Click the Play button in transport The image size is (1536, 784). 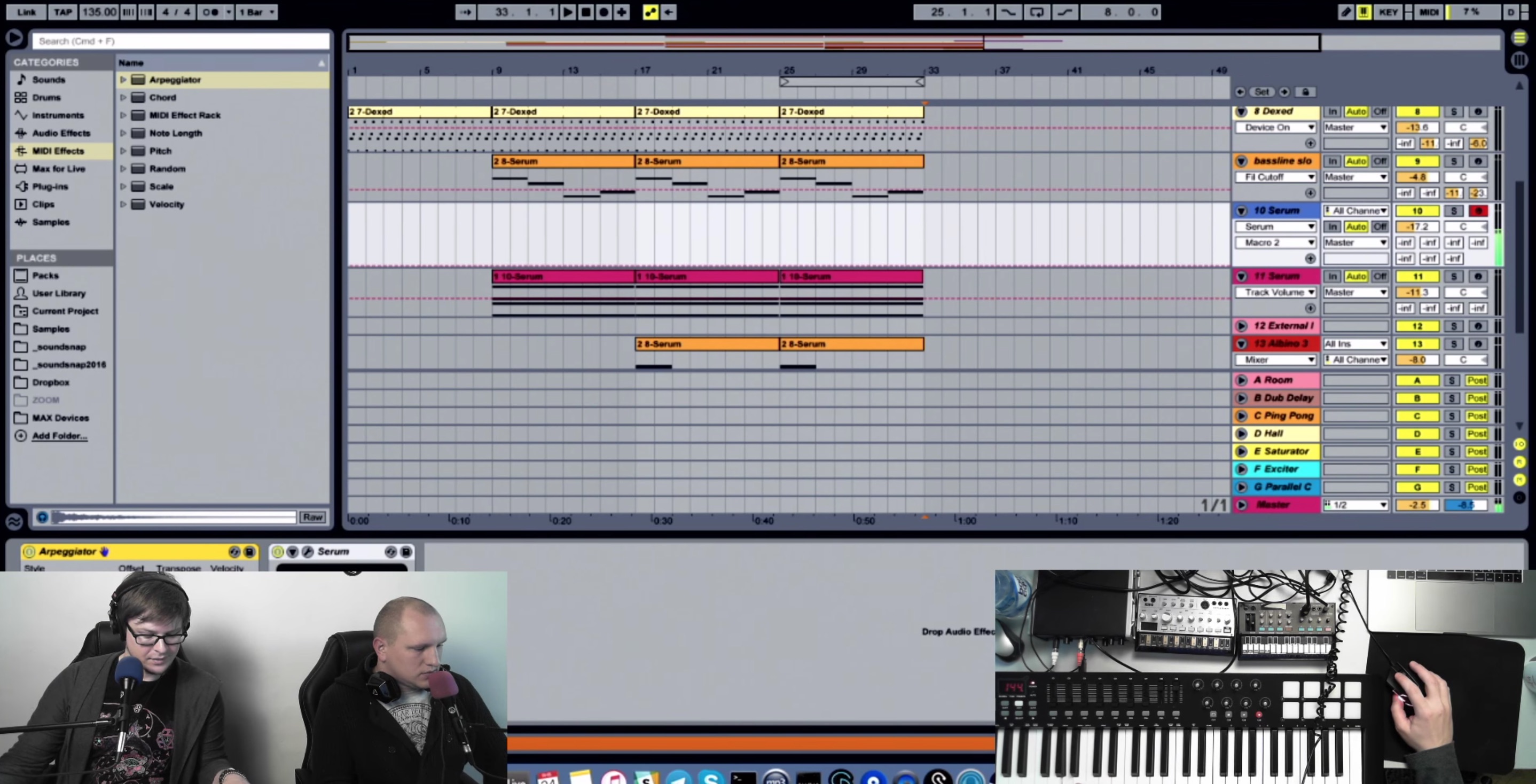(568, 12)
